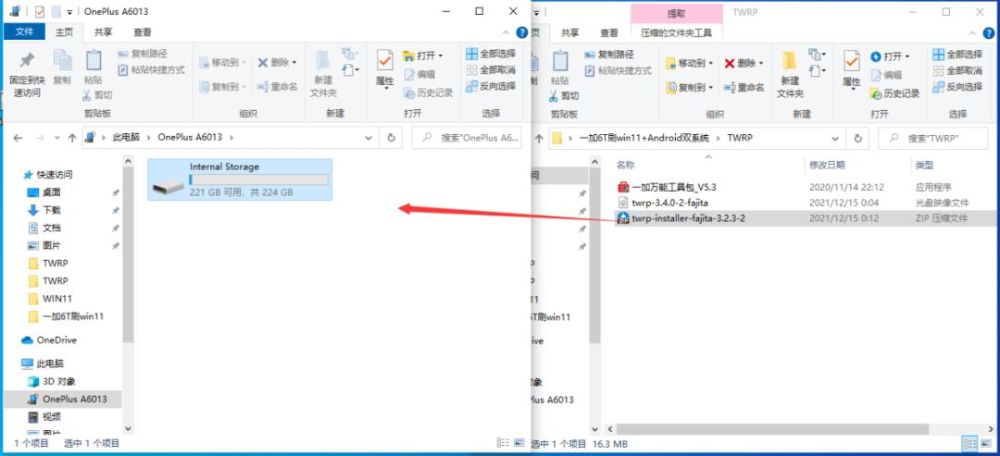Go up one level in OnePlus A6013 window

point(72,137)
